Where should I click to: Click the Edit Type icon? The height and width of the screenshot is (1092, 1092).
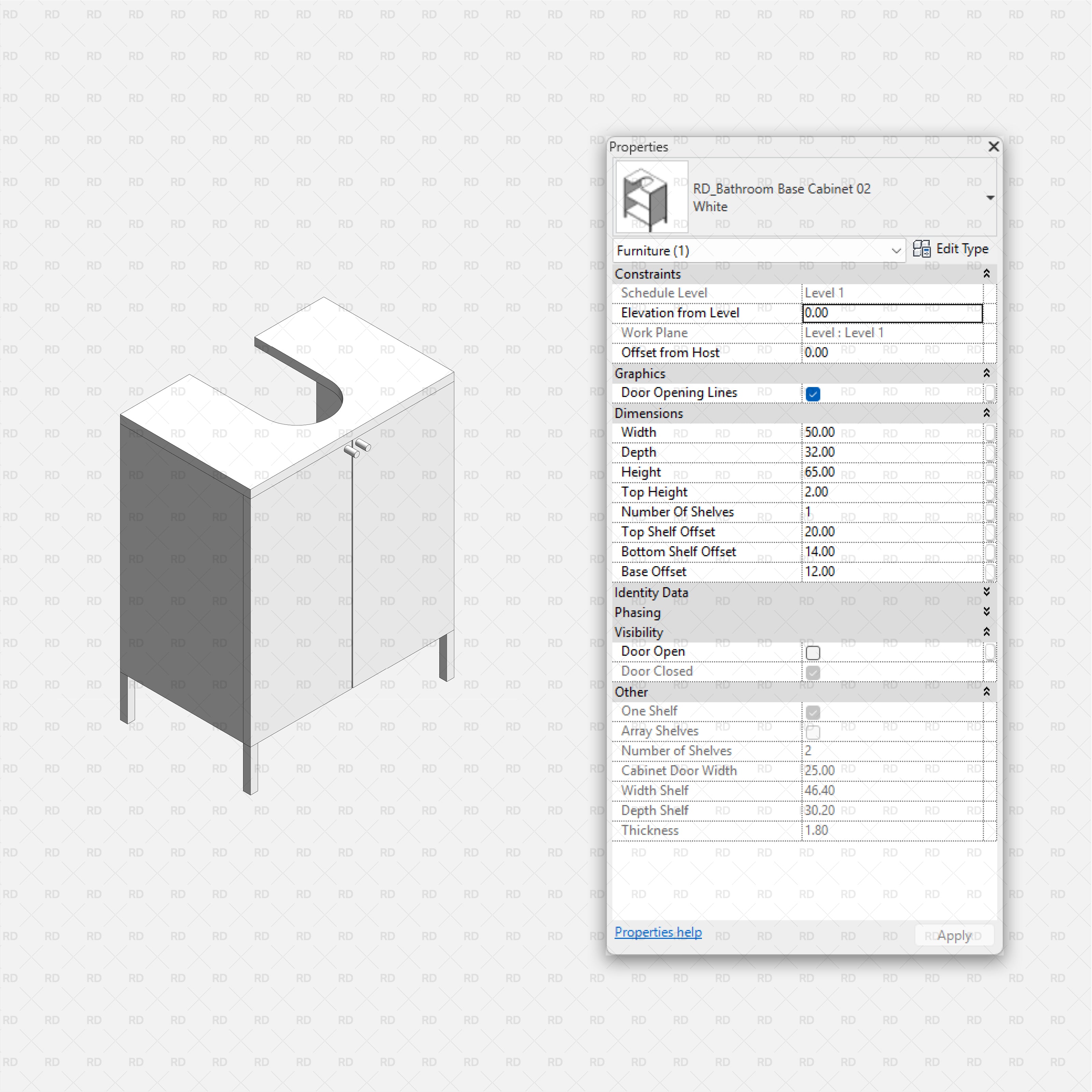[922, 249]
